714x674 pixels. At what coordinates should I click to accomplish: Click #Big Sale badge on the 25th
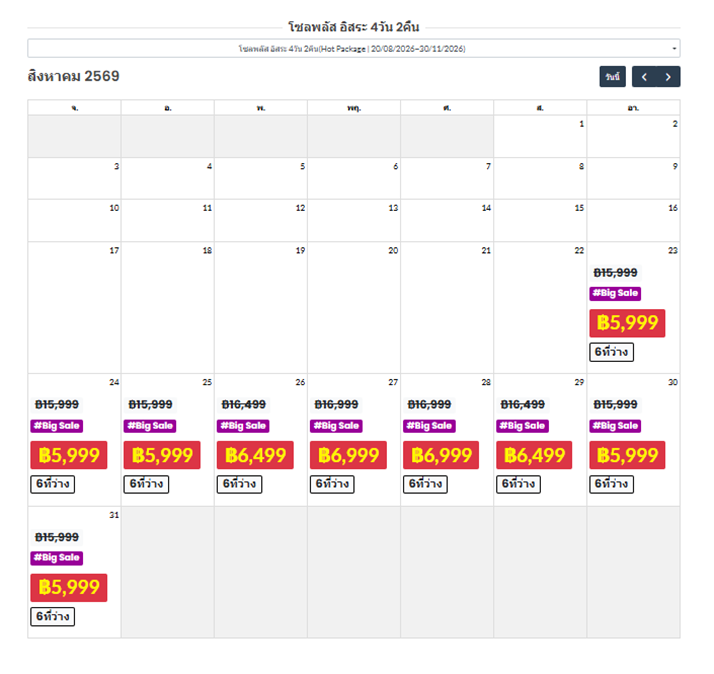coord(149,426)
